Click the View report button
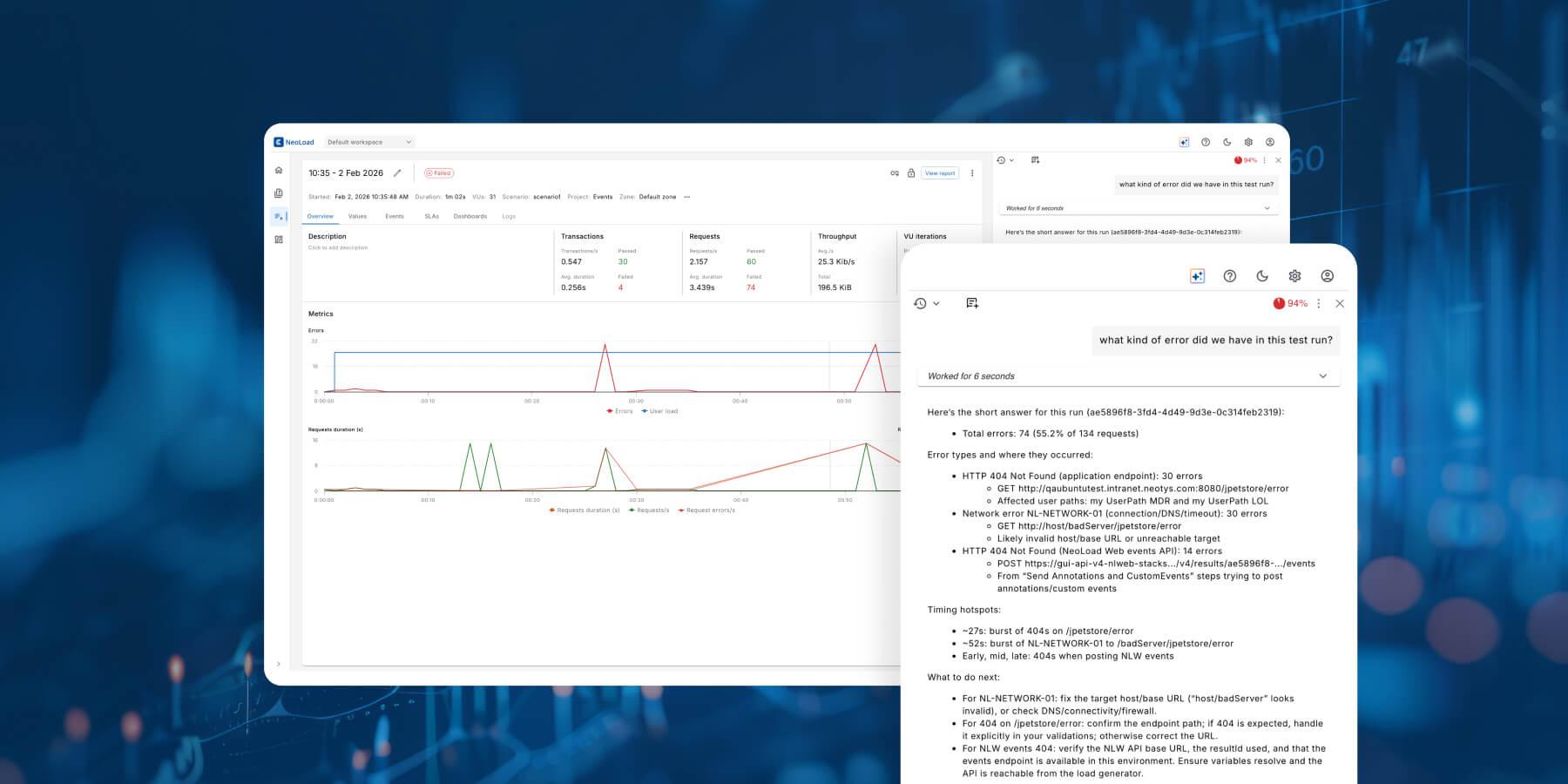 940,173
